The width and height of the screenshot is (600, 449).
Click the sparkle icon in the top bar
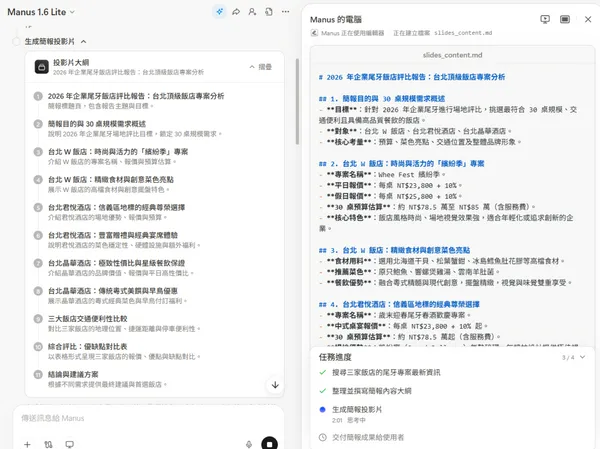pyautogui.click(x=219, y=12)
